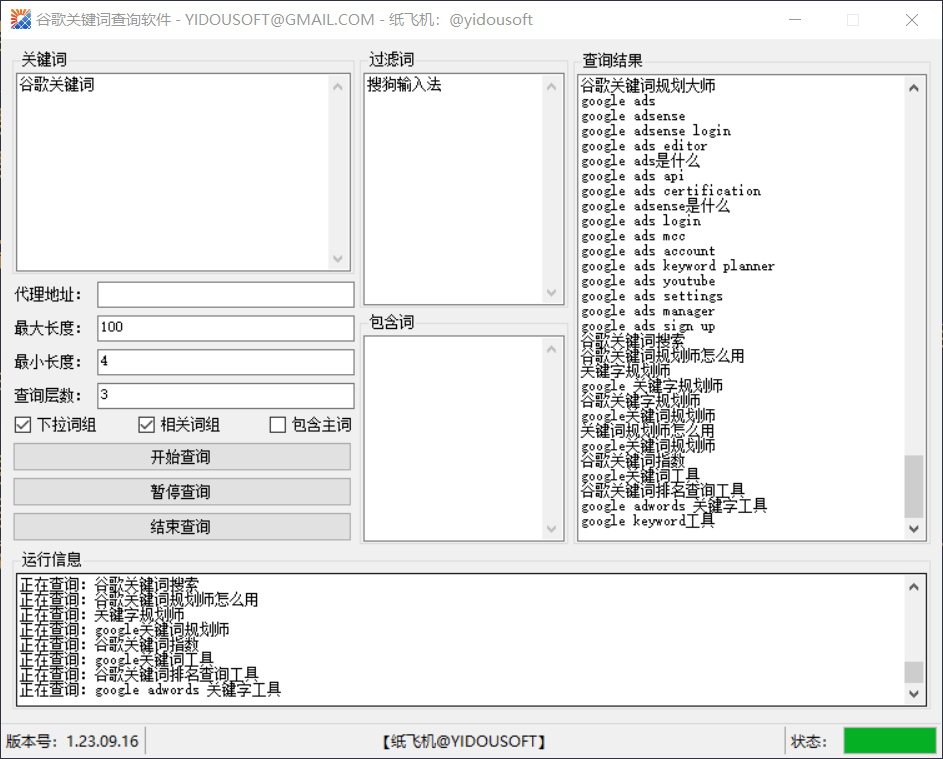Select result 'google ads certification'
Image resolution: width=943 pixels, height=759 pixels.
[x=671, y=191]
